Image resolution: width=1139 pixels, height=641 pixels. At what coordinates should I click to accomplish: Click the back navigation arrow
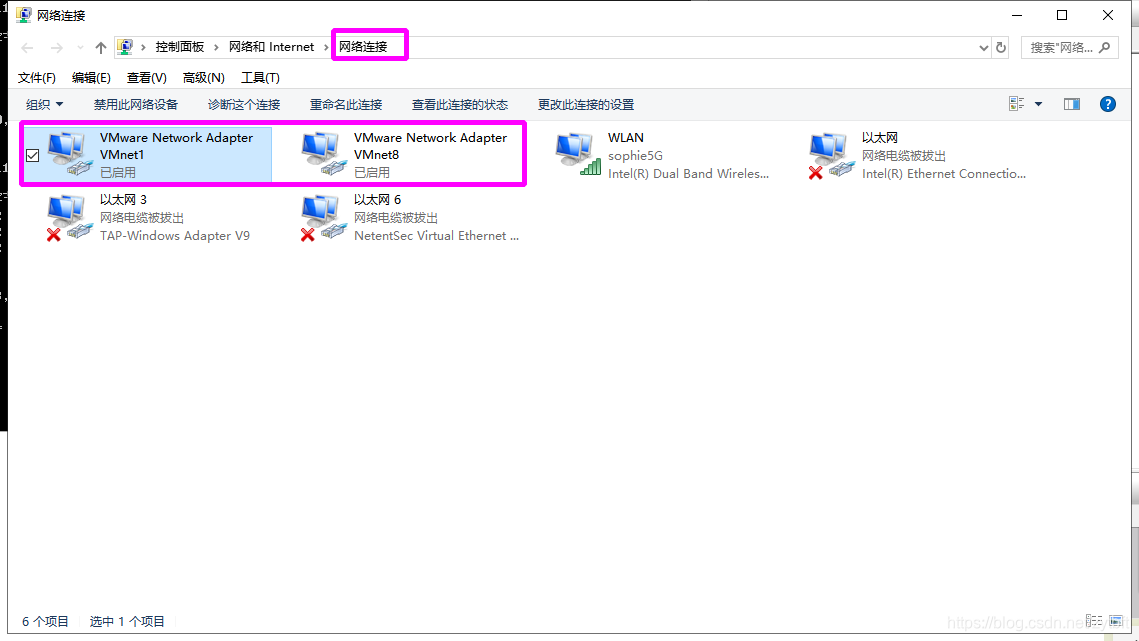coord(28,48)
